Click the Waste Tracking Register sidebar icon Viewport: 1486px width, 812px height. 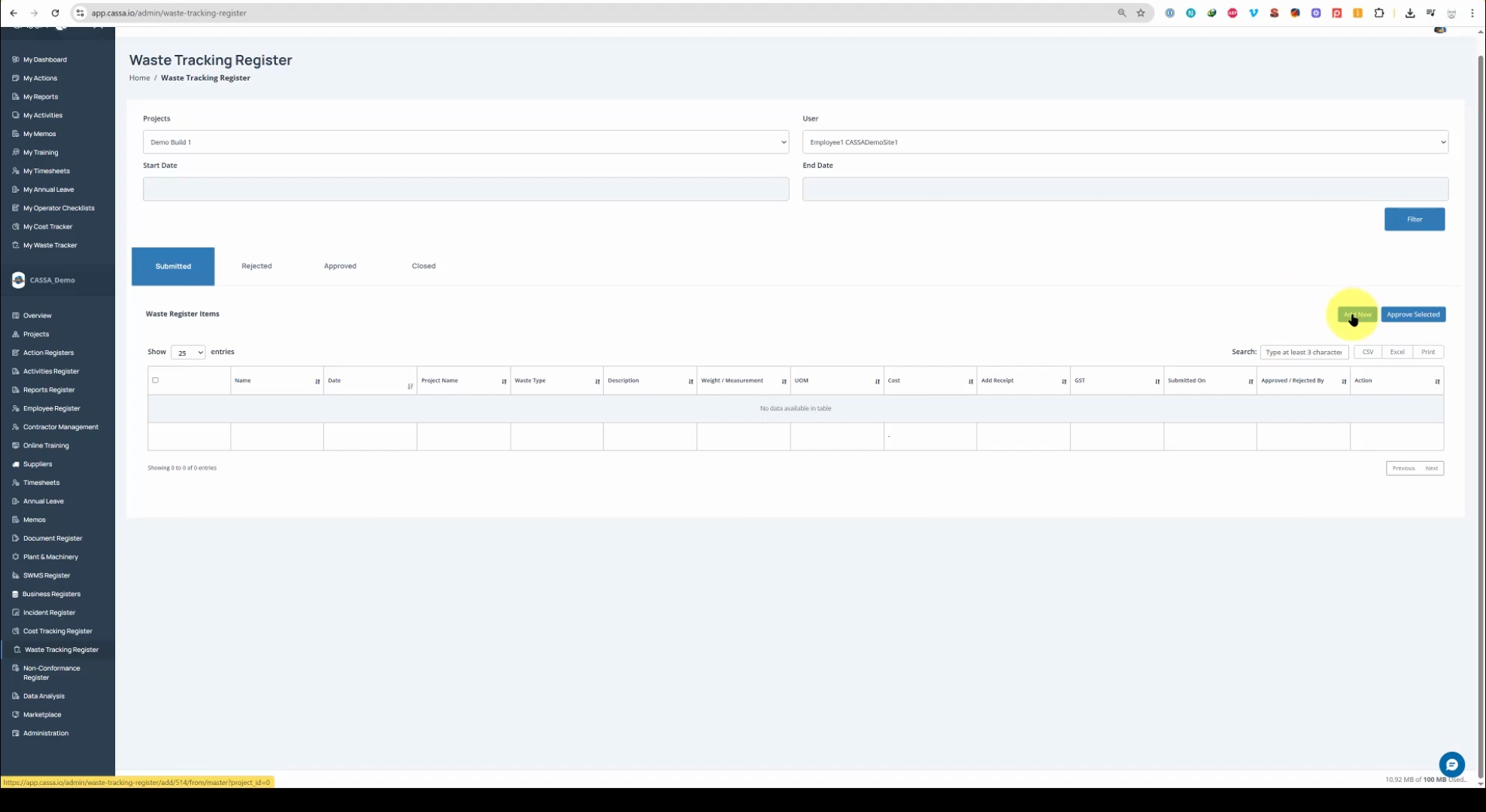coord(17,650)
